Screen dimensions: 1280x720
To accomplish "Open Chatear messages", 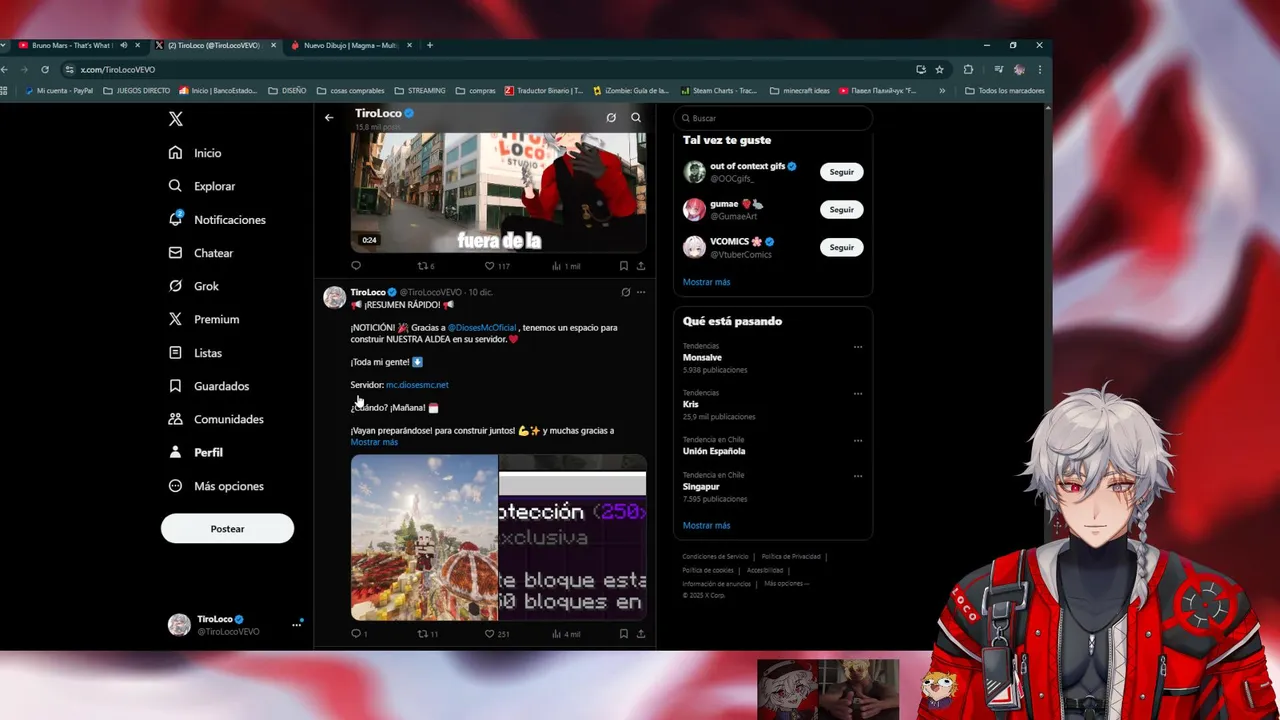I will (200, 253).
